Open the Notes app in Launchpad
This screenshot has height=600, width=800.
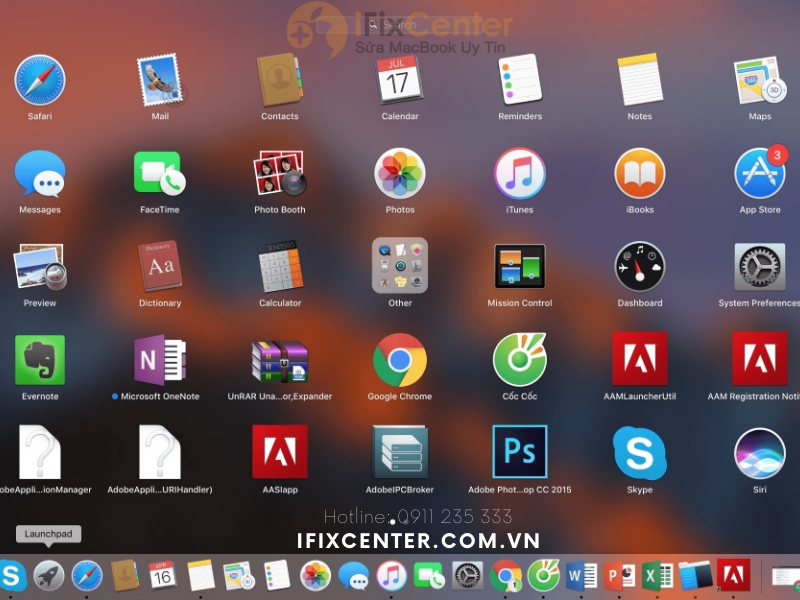click(x=640, y=80)
